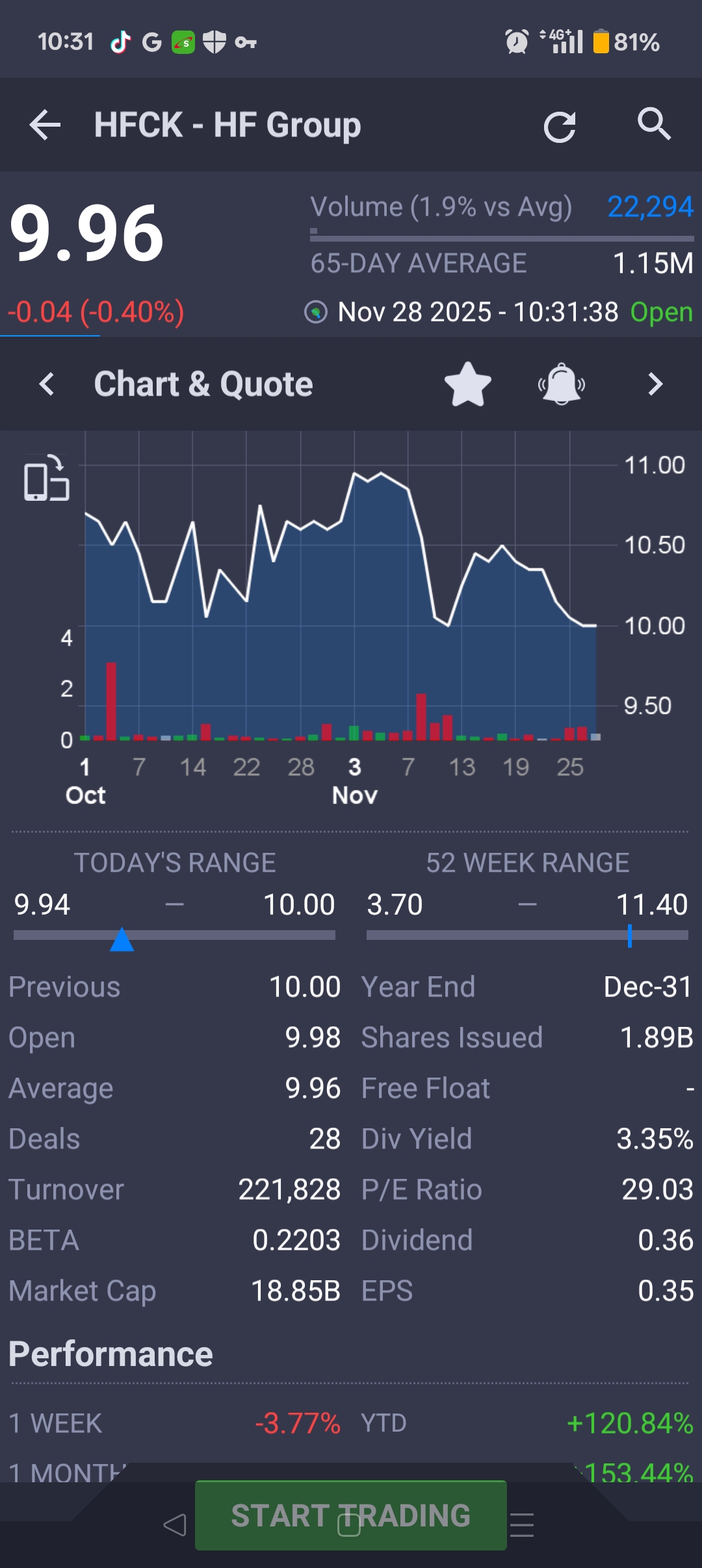Tap the 52 Week Range blue marker

629,935
